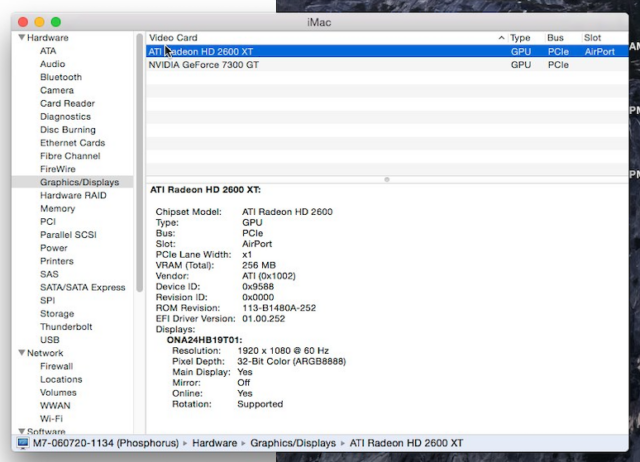Click the sort arrow in Video Card header

(x=501, y=38)
